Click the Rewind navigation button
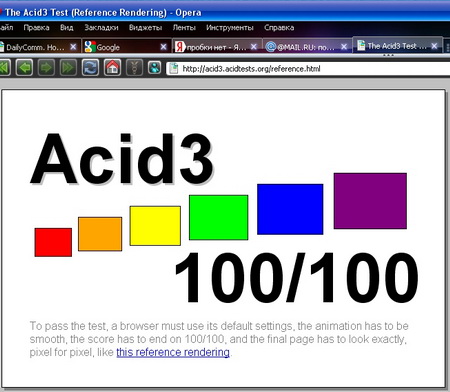 [4, 68]
